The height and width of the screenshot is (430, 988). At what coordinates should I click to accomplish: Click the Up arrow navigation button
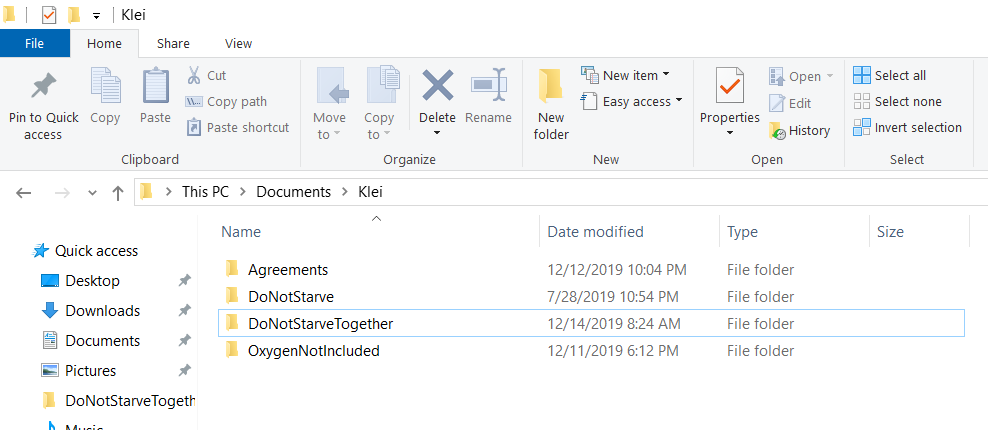click(118, 192)
